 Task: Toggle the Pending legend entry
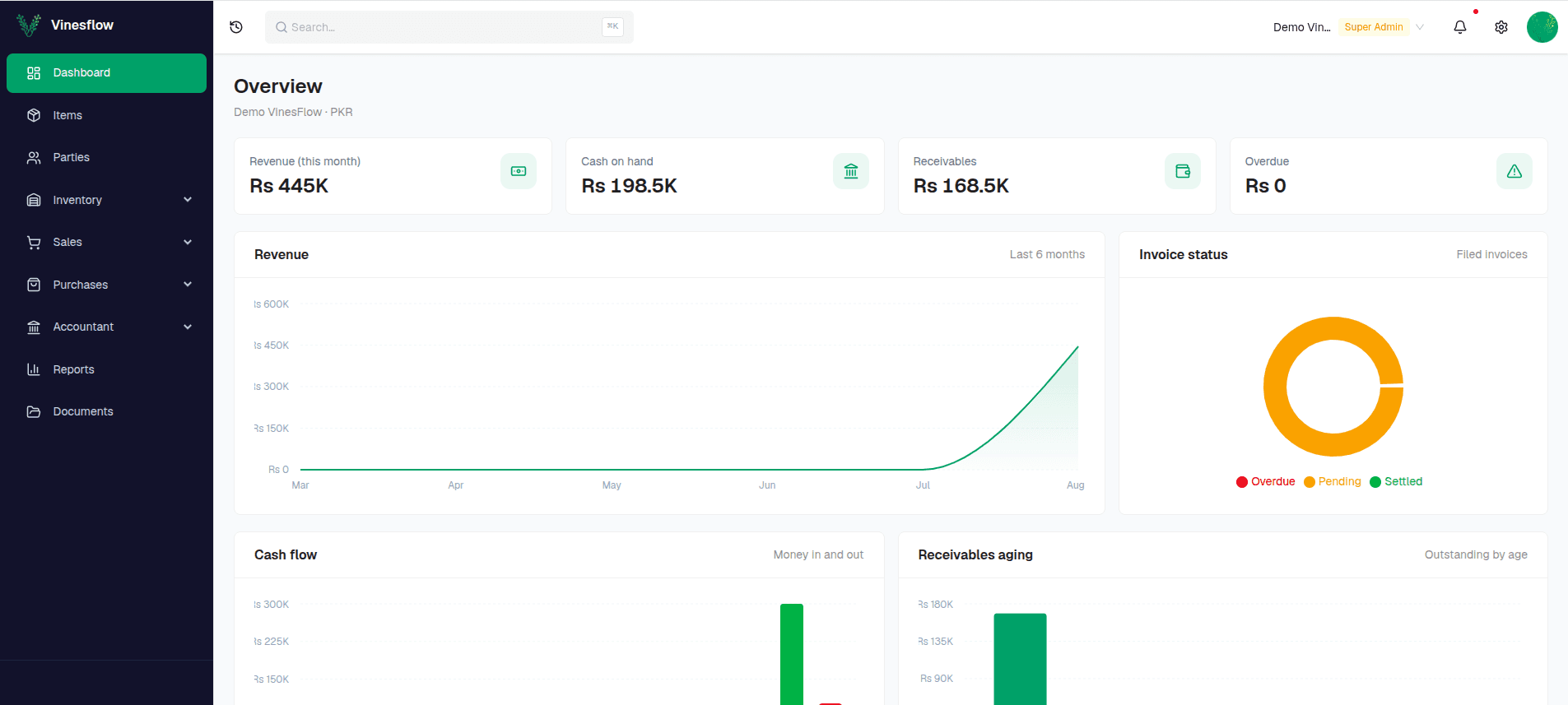click(x=1333, y=482)
